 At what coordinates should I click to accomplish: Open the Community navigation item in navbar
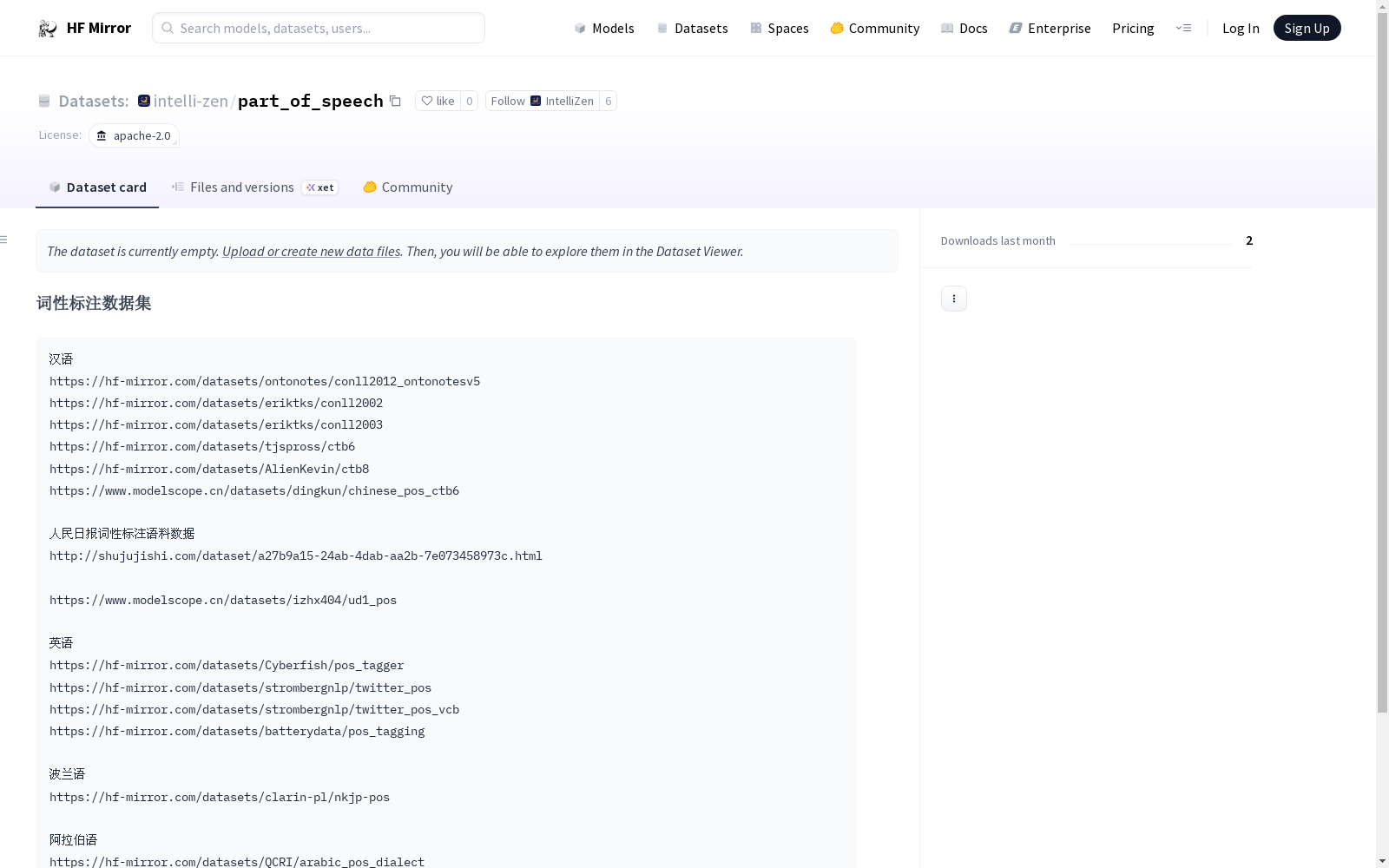875,28
